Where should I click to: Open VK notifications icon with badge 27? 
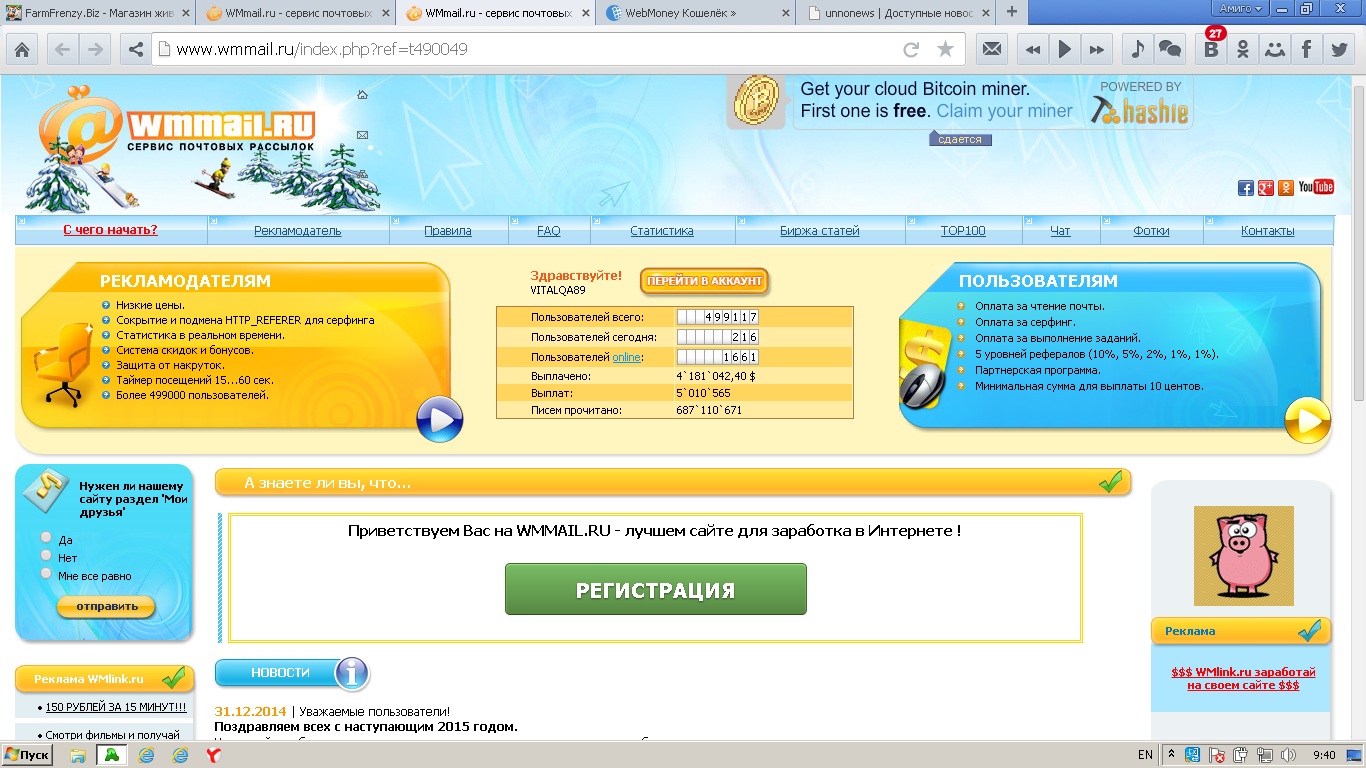tap(1212, 47)
